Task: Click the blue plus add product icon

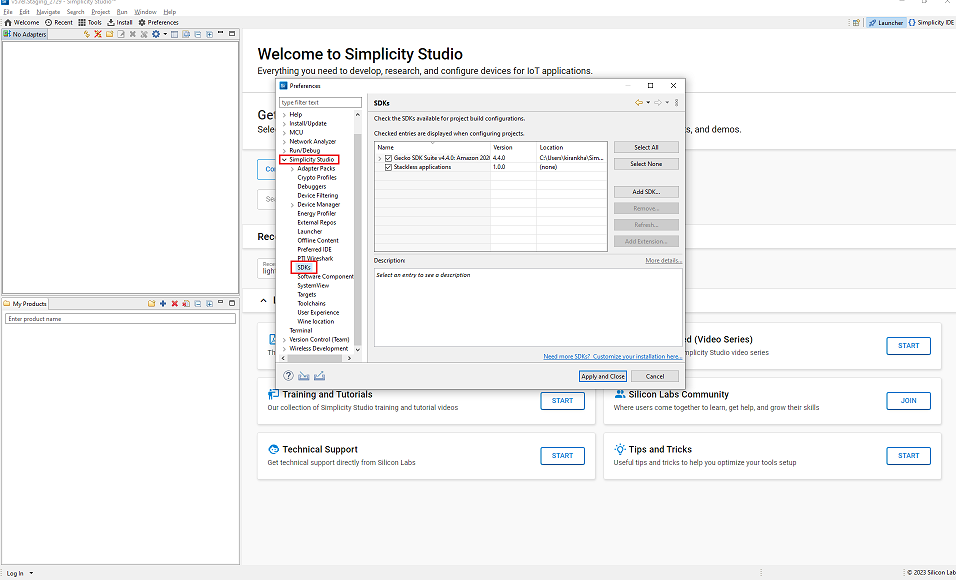Action: (x=163, y=304)
